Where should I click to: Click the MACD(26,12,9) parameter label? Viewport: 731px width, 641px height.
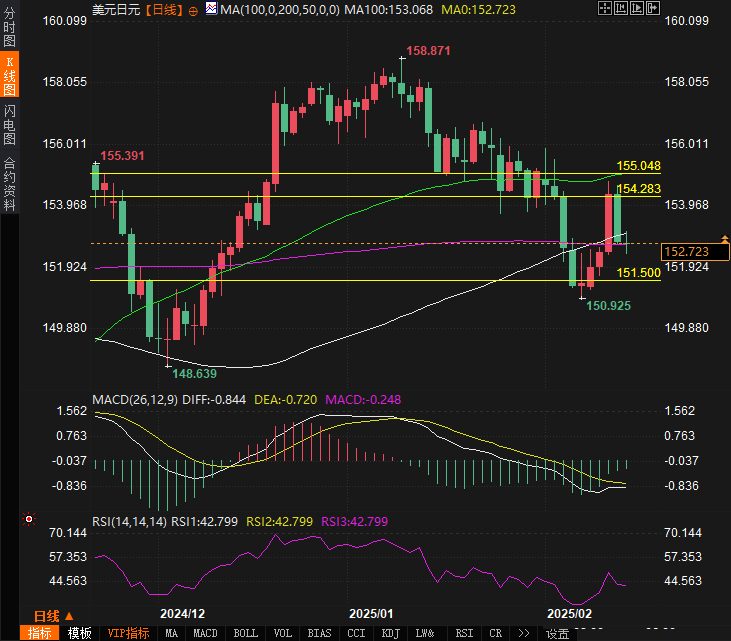click(135, 400)
